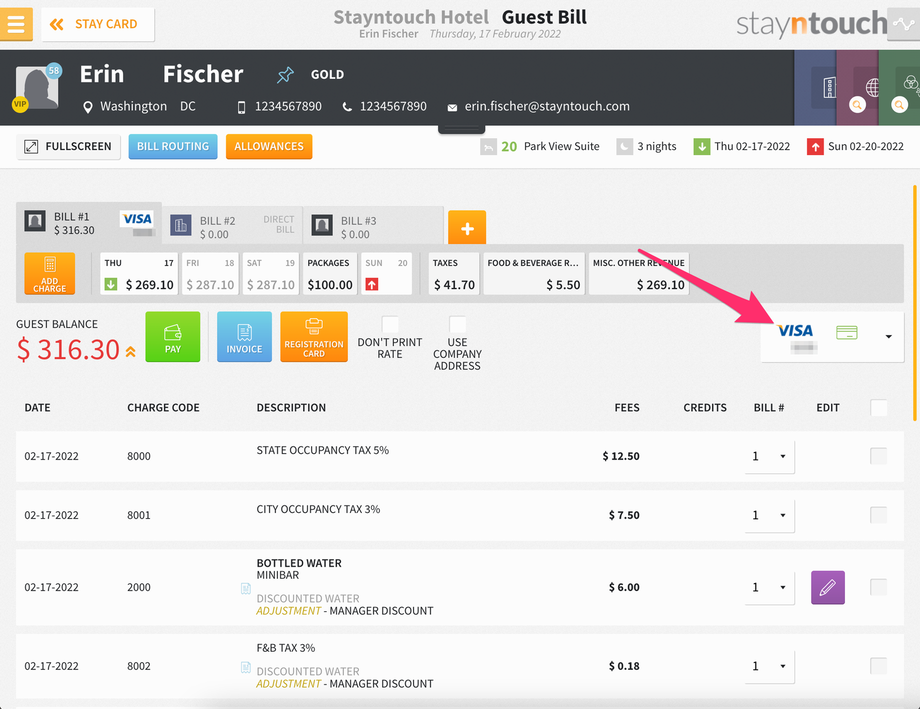Toggle Use Company Address checkbox
This screenshot has height=709, width=920.
457,325
